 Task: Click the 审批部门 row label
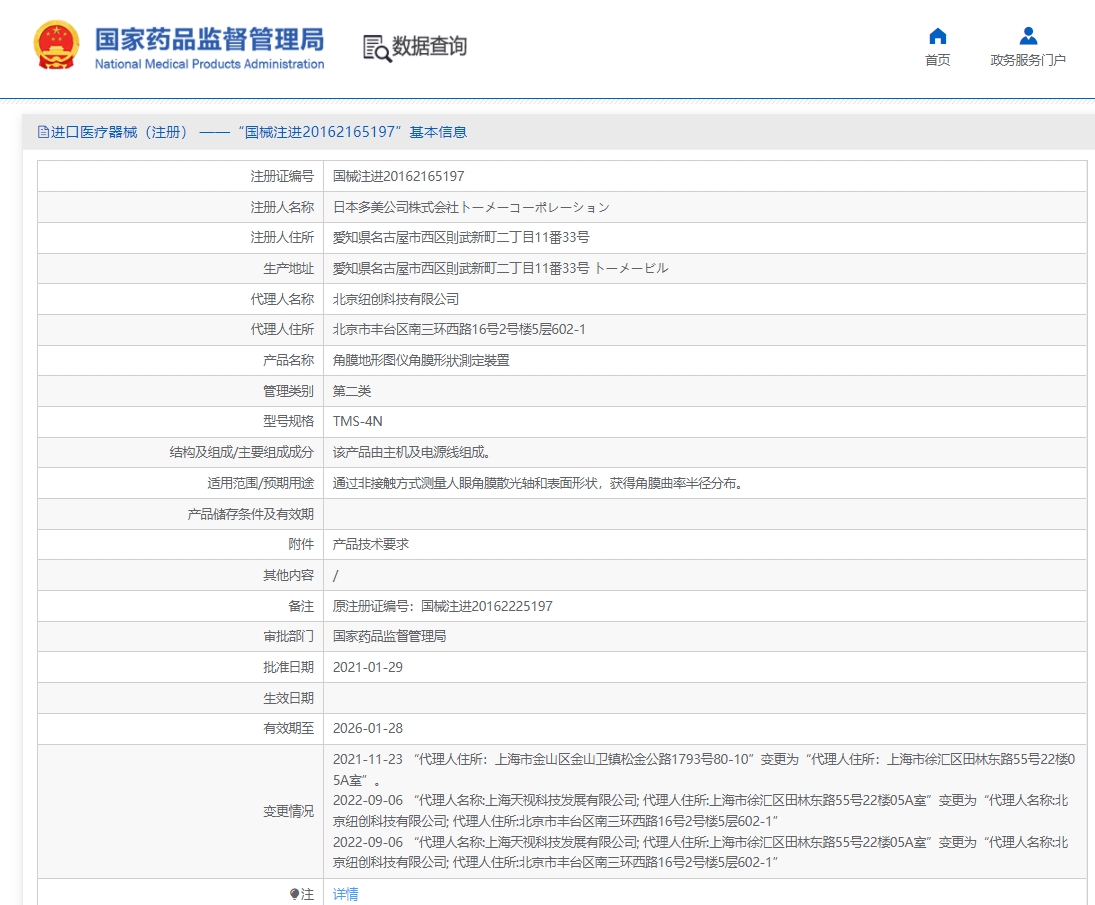click(288, 636)
